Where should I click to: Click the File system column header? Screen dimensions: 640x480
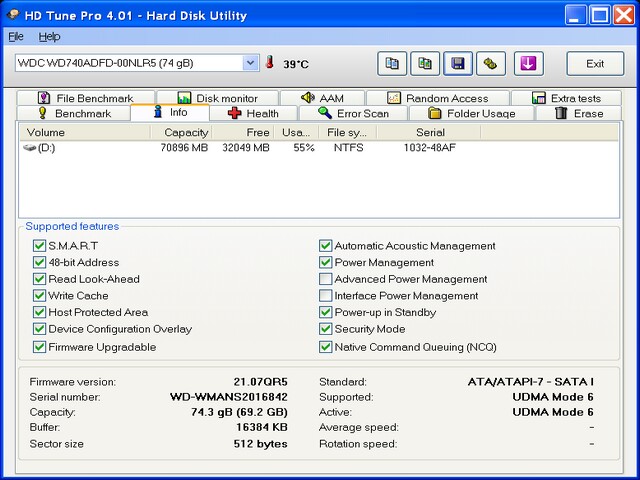click(348, 132)
